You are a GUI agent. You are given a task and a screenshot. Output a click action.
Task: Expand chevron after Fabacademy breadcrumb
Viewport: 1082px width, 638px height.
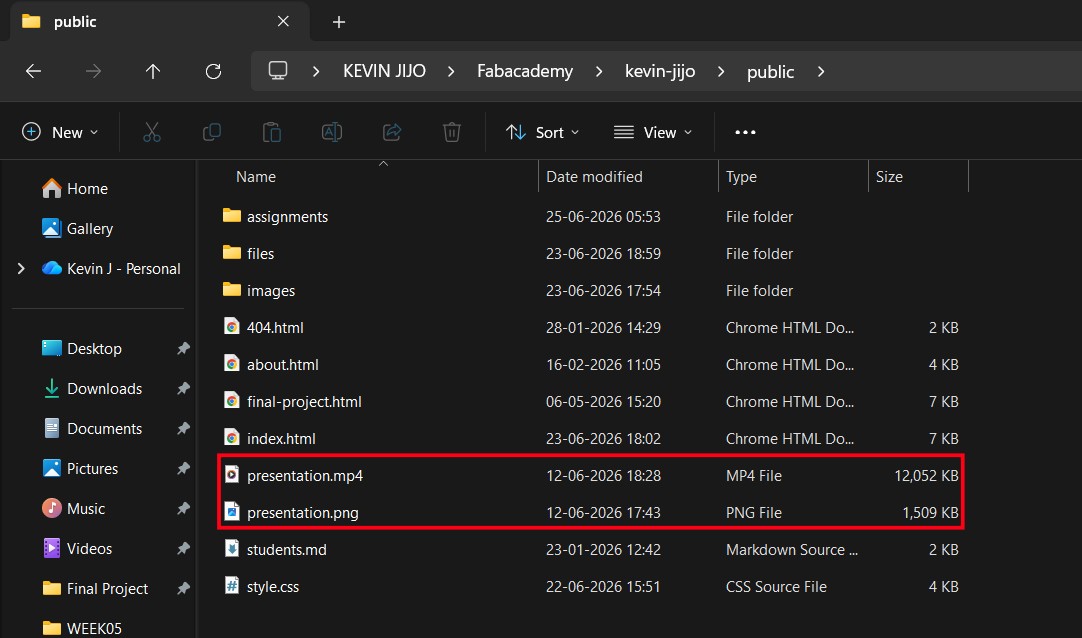pos(599,71)
